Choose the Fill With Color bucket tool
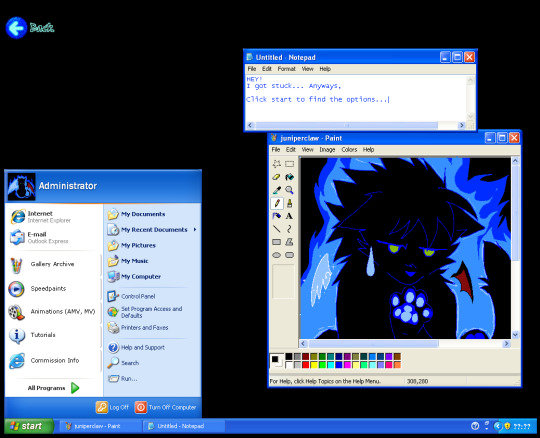 tap(289, 177)
